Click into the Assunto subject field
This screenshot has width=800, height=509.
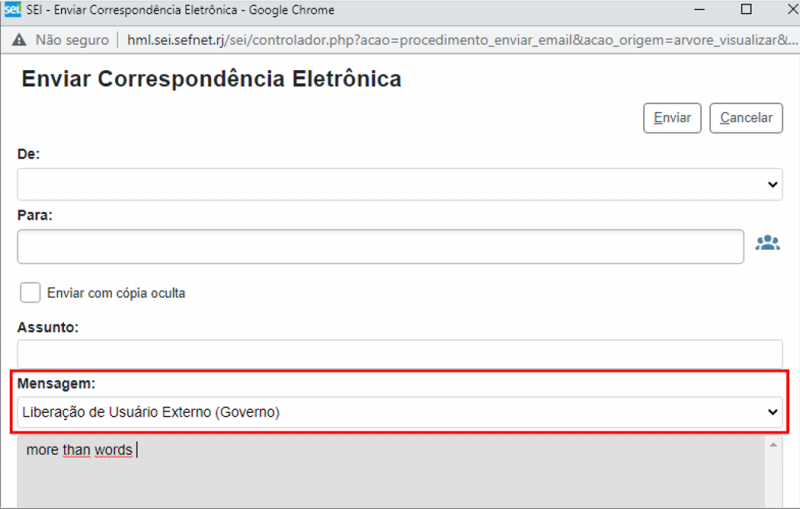[x=399, y=353]
